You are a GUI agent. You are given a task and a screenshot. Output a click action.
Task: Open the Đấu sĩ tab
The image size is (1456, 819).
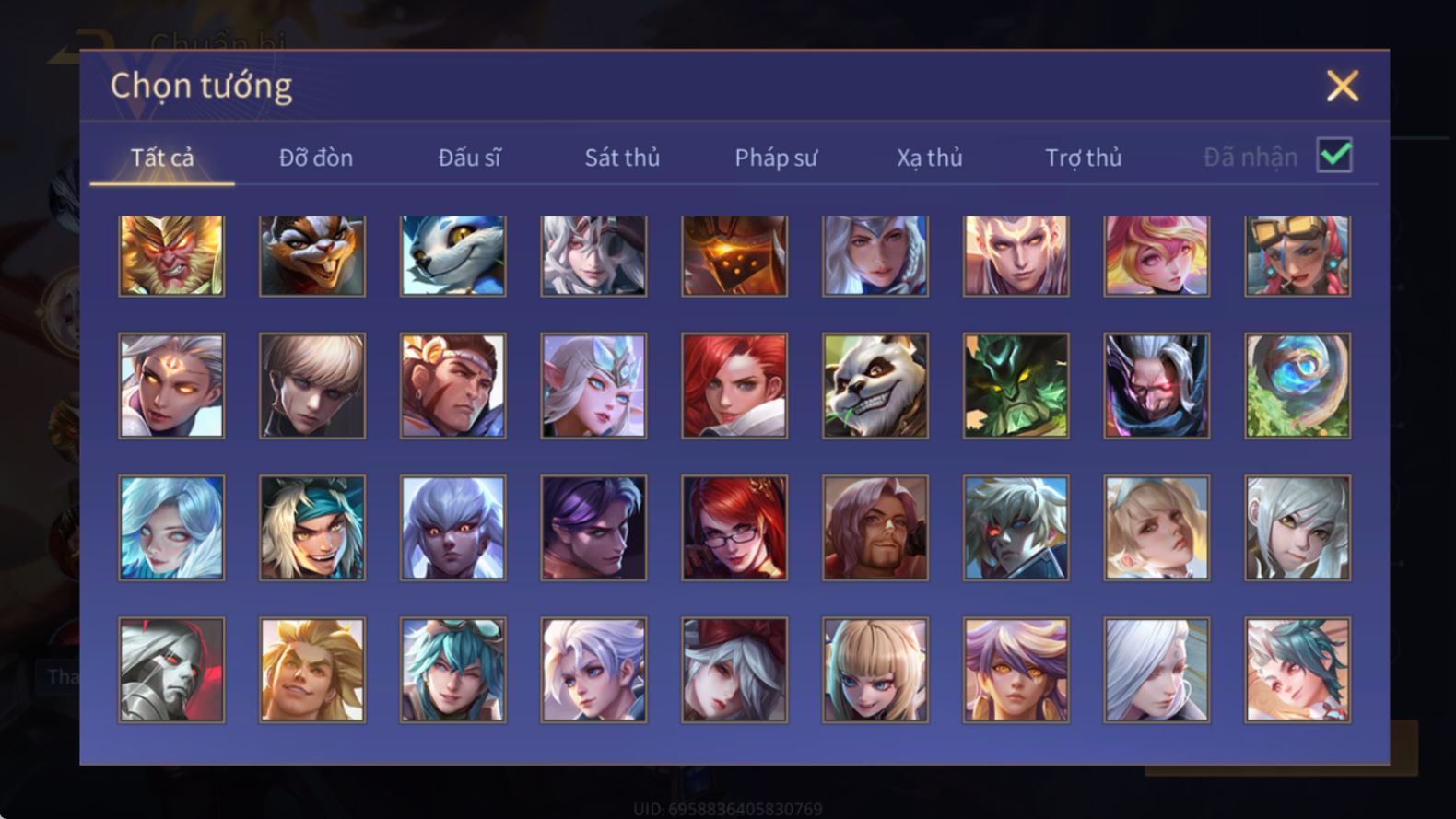(469, 158)
